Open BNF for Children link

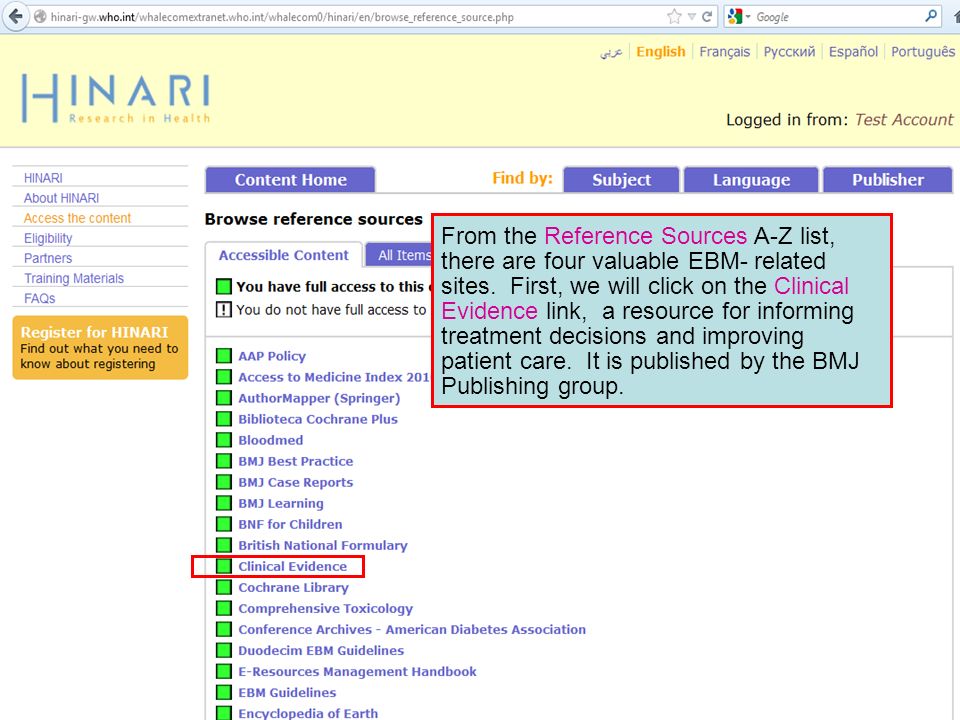[x=290, y=525]
